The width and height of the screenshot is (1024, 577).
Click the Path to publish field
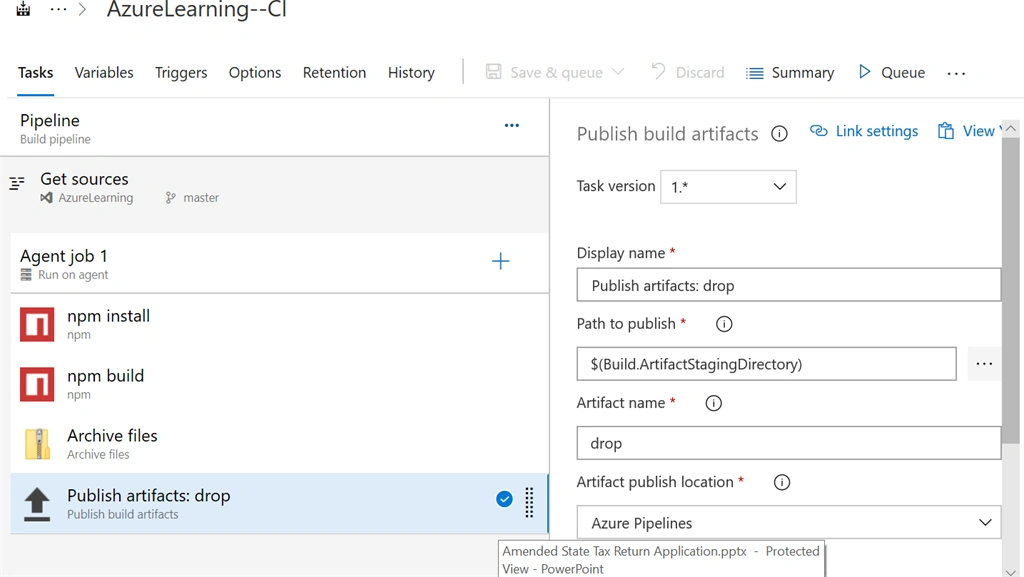pos(766,364)
